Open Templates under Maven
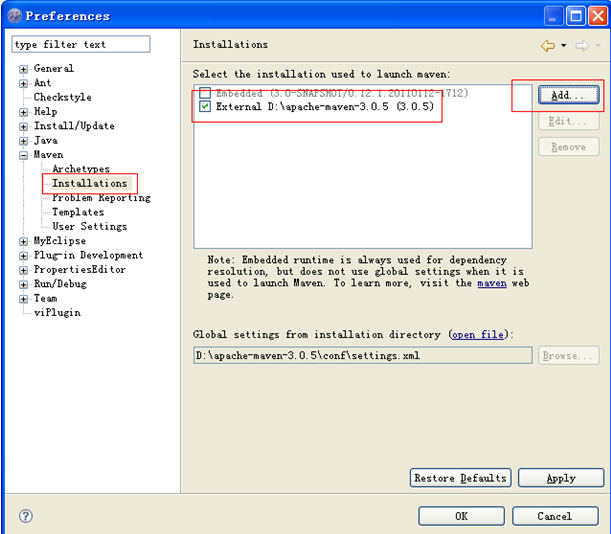Screen dimensions: 611x534 pyautogui.click(x=78, y=212)
